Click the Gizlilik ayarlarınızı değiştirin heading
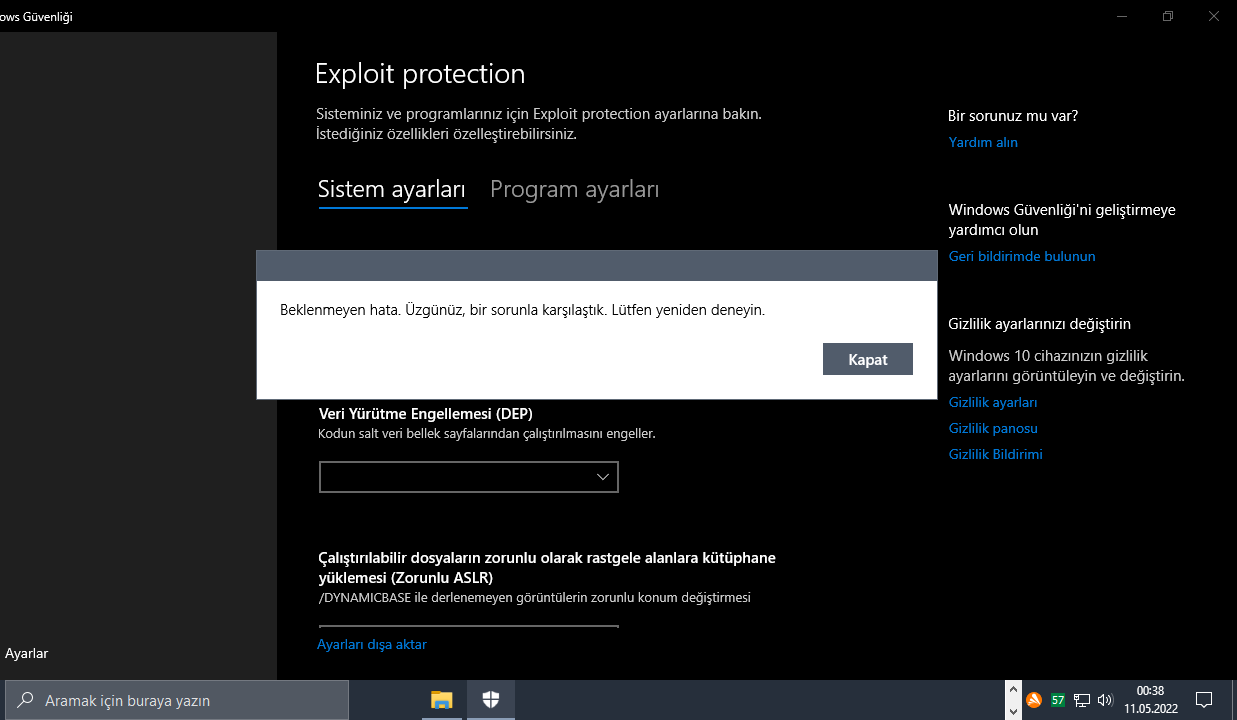 [x=1040, y=324]
